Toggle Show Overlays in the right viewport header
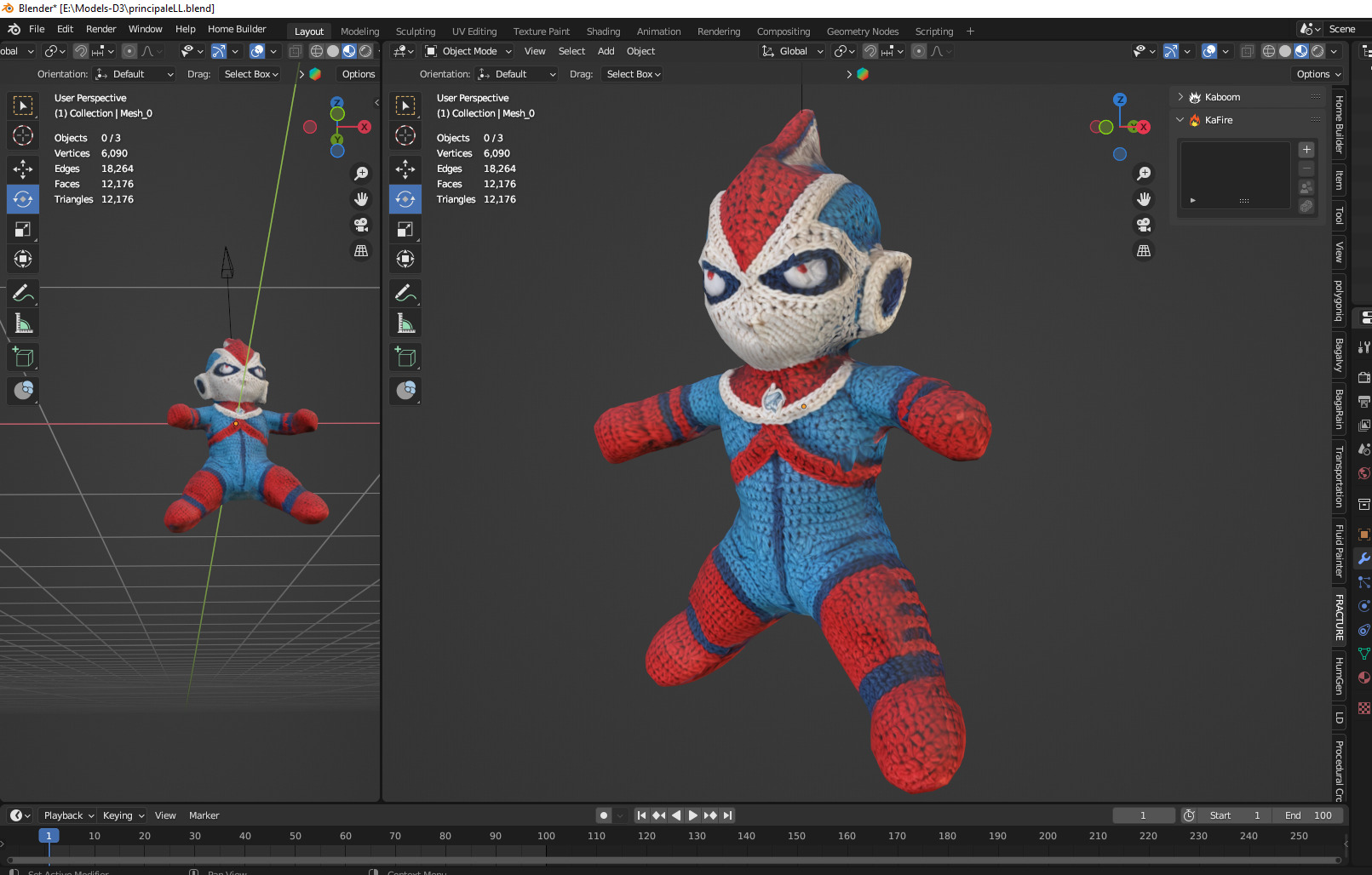Image resolution: width=1372 pixels, height=875 pixels. point(1209,51)
